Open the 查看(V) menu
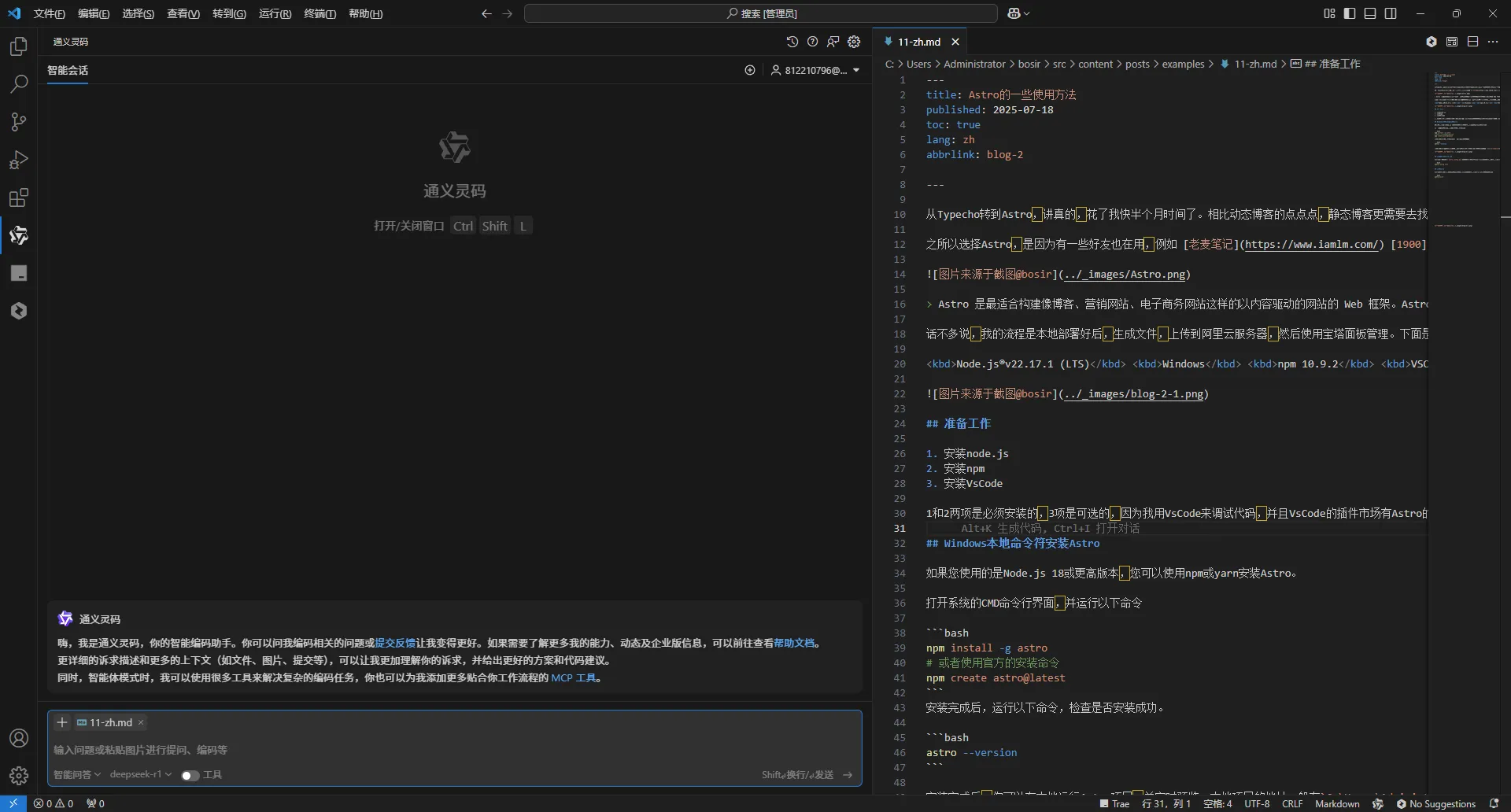This screenshot has width=1511, height=812. click(x=183, y=13)
